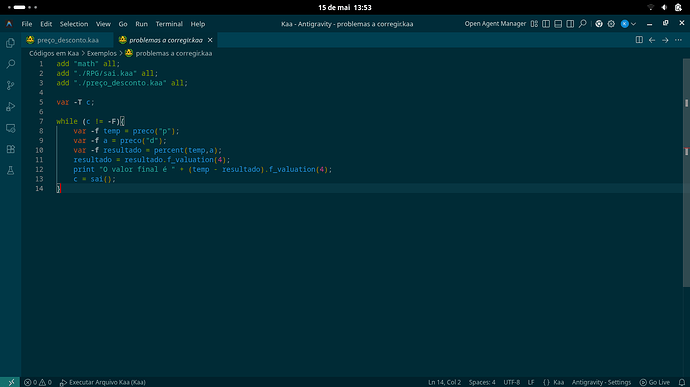Expand the account dropdown chevron
The width and height of the screenshot is (690, 387).
pos(634,24)
